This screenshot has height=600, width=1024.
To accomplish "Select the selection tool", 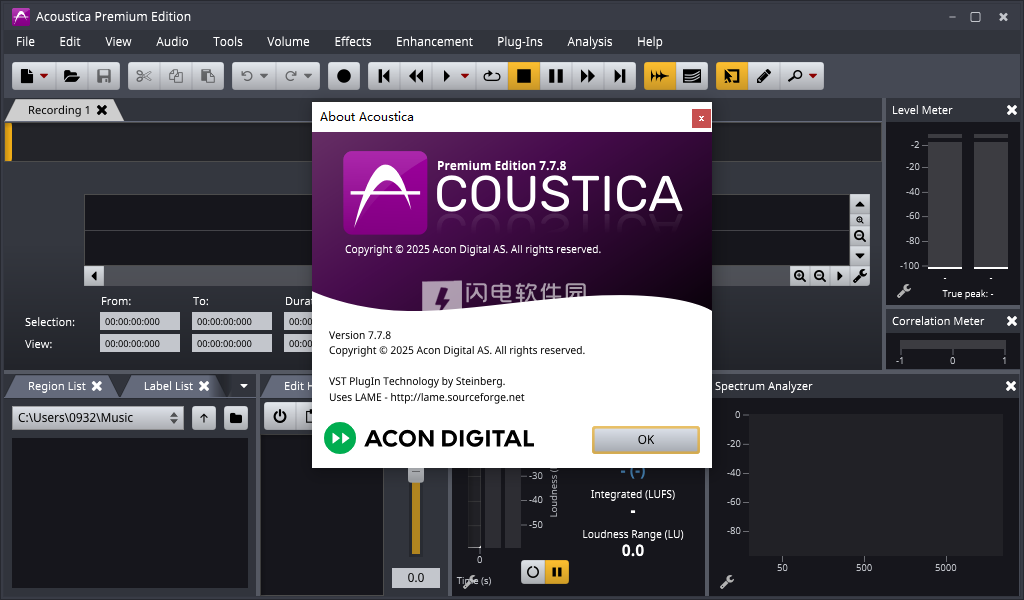I will coord(732,76).
